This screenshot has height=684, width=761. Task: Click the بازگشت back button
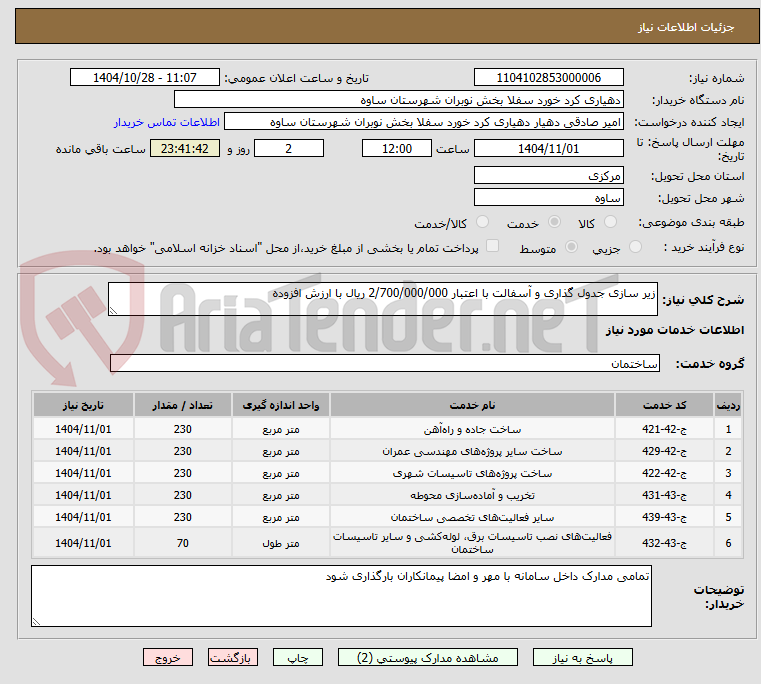coord(232,658)
